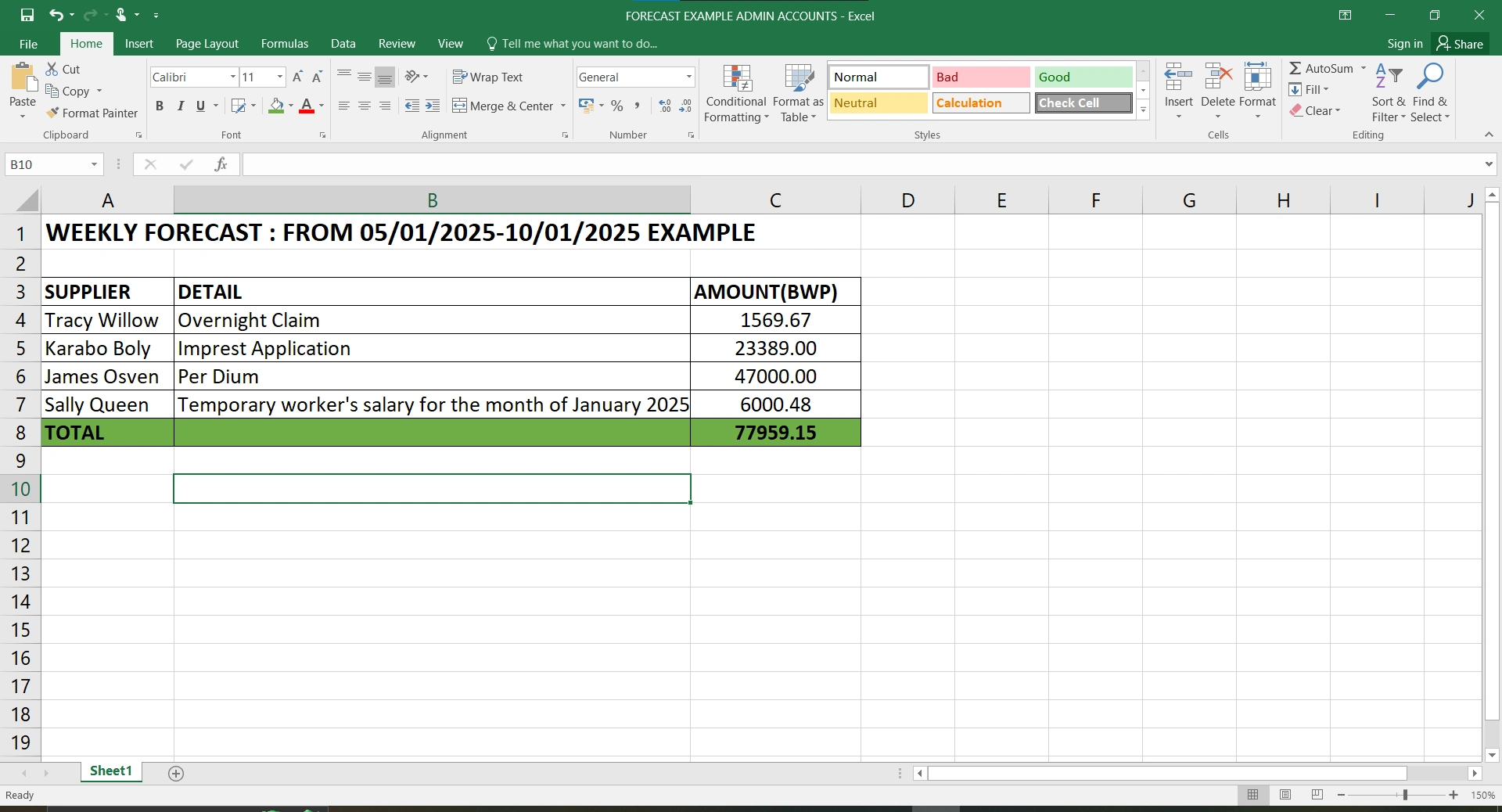Image resolution: width=1502 pixels, height=812 pixels.
Task: Click the Save icon in title bar
Action: pyautogui.click(x=27, y=15)
